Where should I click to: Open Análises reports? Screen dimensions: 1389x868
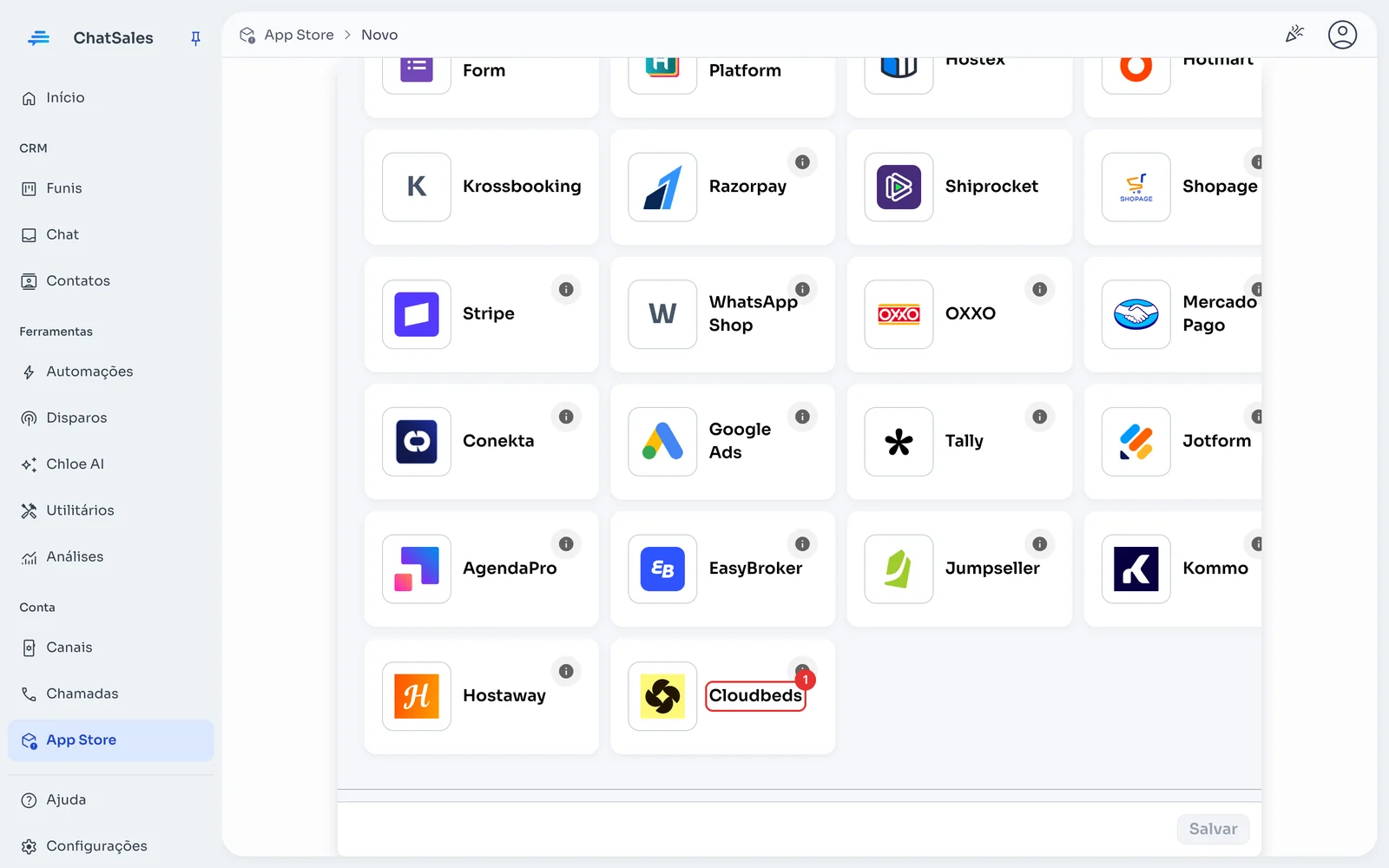coord(110,556)
